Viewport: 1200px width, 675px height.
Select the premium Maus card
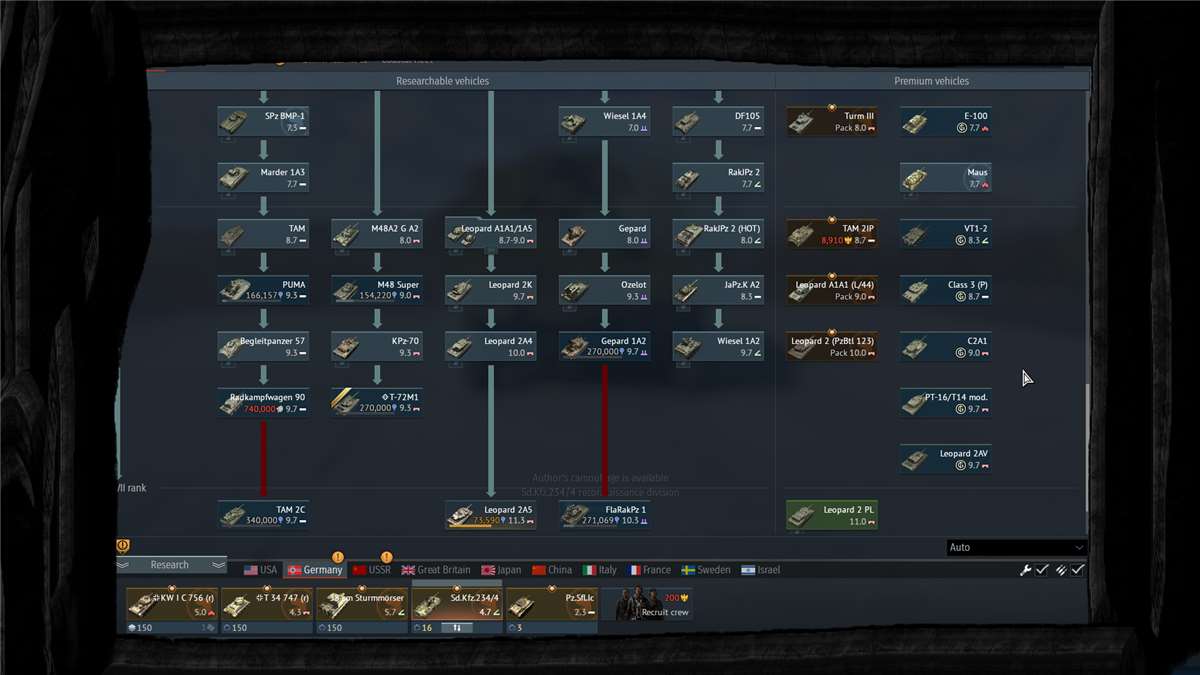coord(946,178)
